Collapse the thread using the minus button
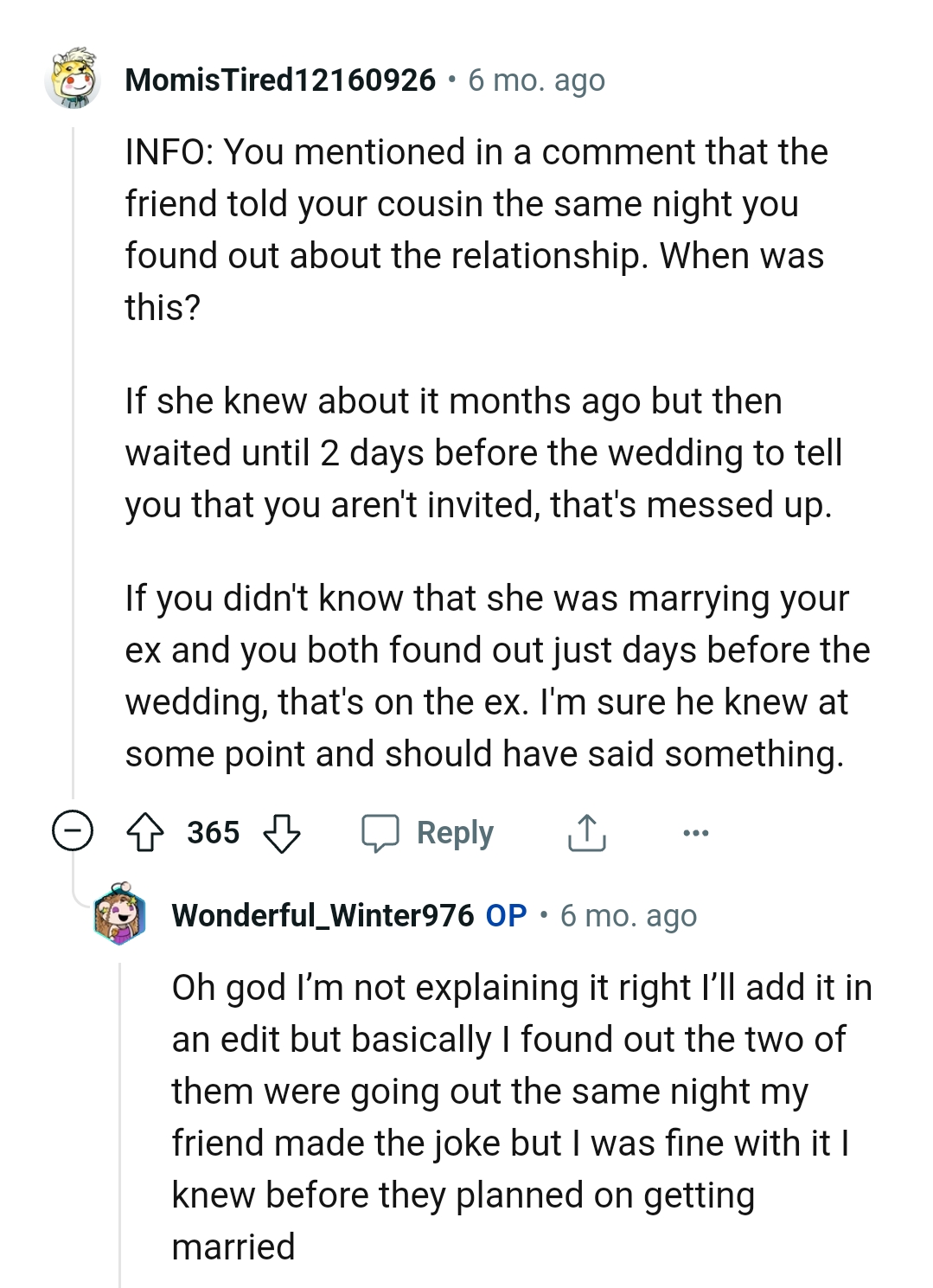This screenshot has height=1288, width=933. (72, 832)
